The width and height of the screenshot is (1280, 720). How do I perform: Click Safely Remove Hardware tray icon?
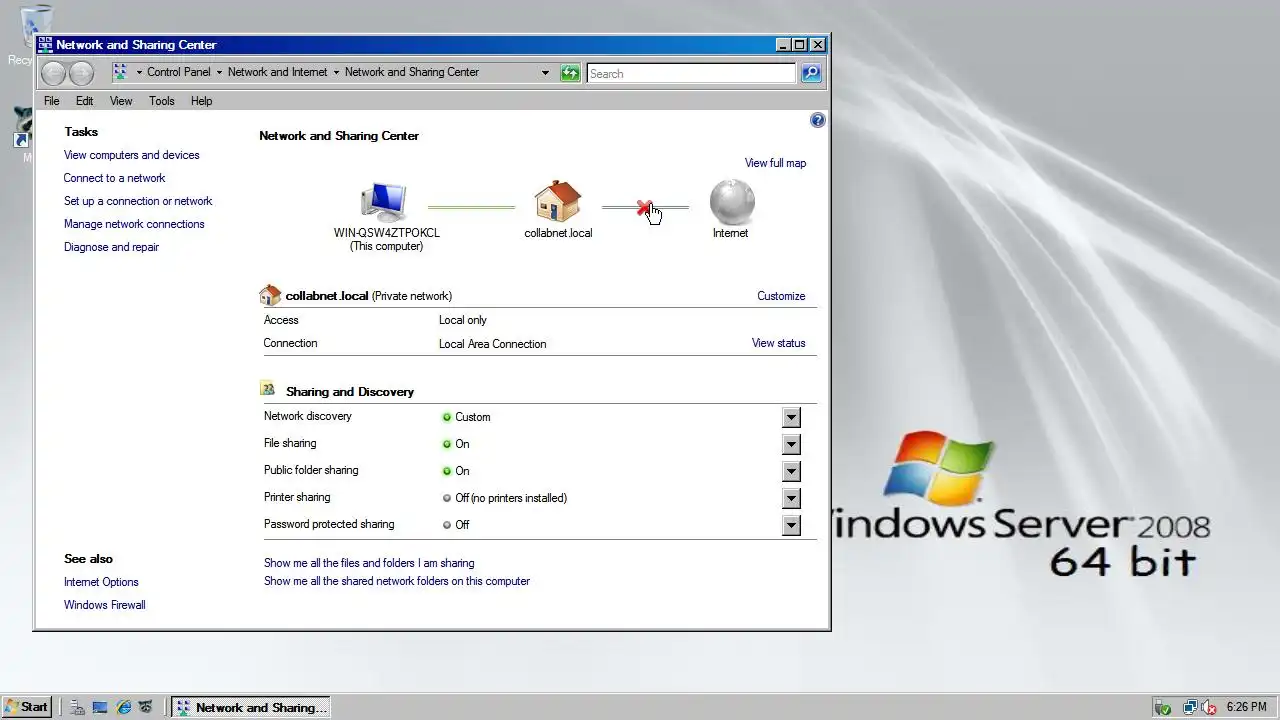1162,707
